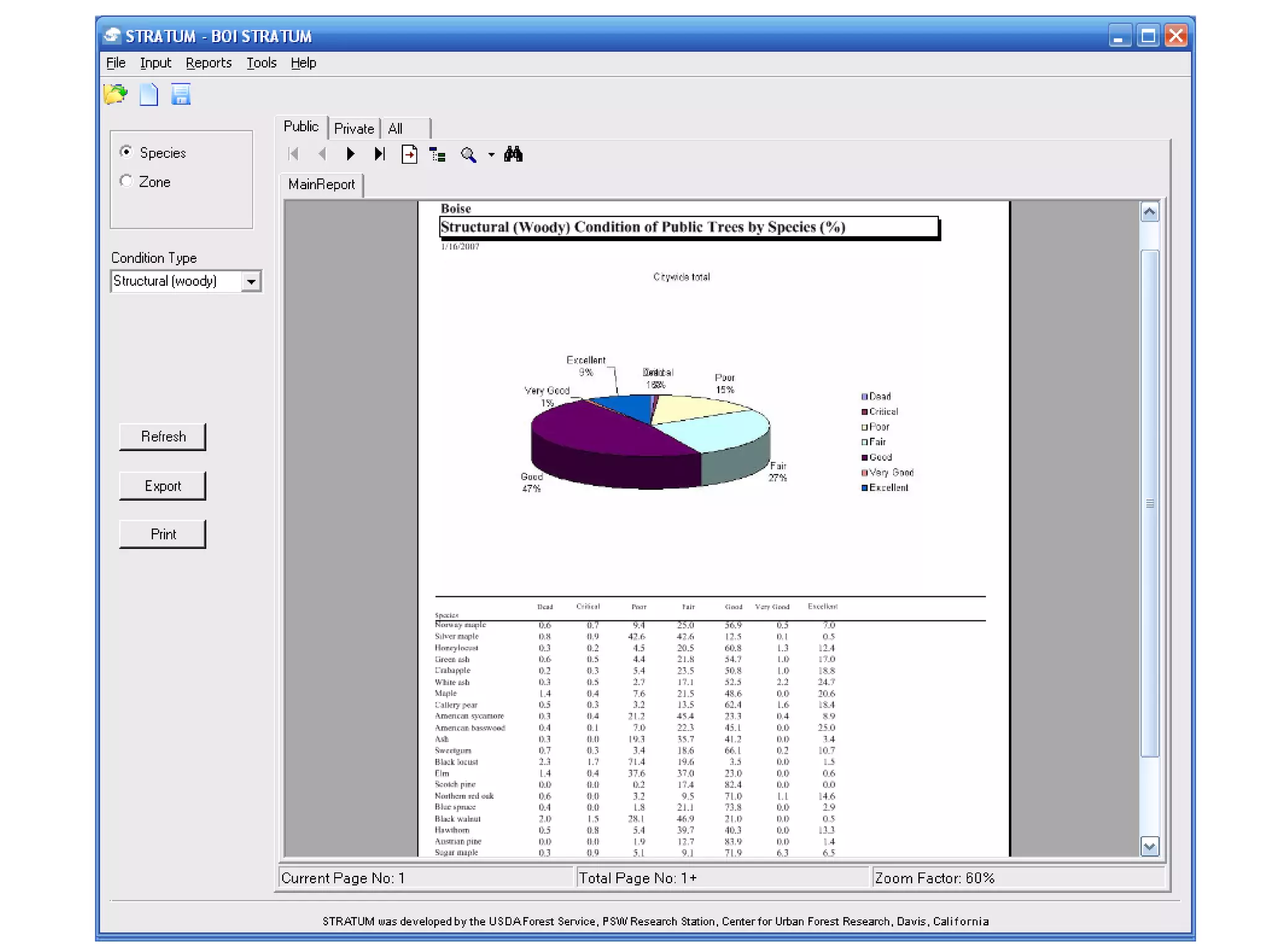Click the open folder icon
The image size is (1270, 952).
click(x=115, y=94)
